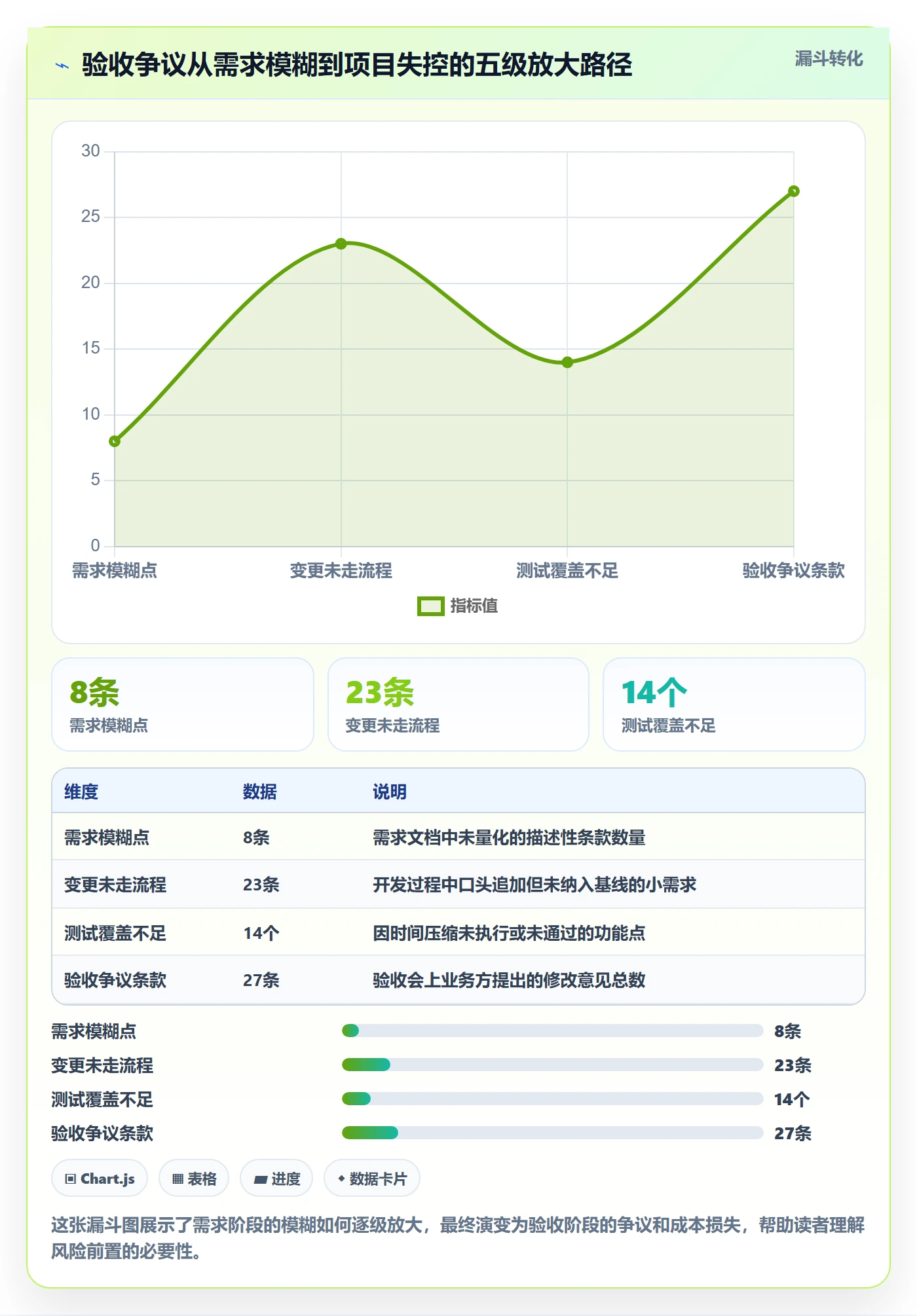Image resolution: width=917 pixels, height=1316 pixels.
Task: Click the 数据 column header in the table
Action: click(x=260, y=792)
